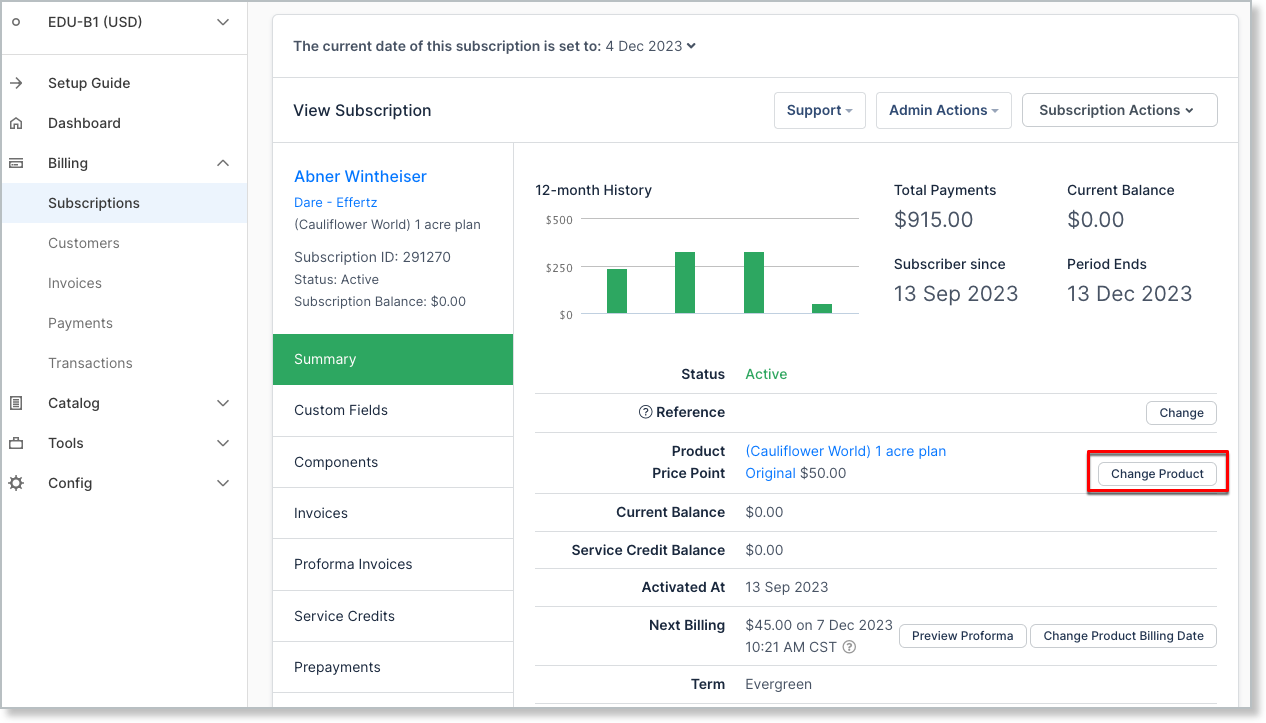Open the Catalog book icon
Viewport: 1266px width, 723px height.
(x=15, y=402)
